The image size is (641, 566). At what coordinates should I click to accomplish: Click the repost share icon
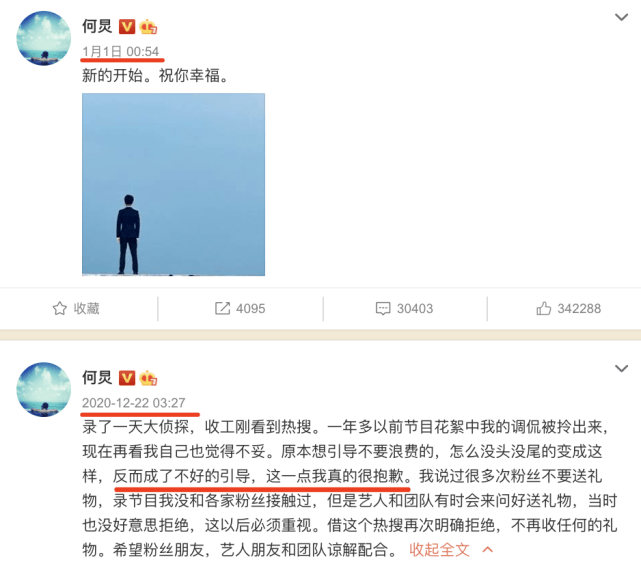[x=222, y=308]
